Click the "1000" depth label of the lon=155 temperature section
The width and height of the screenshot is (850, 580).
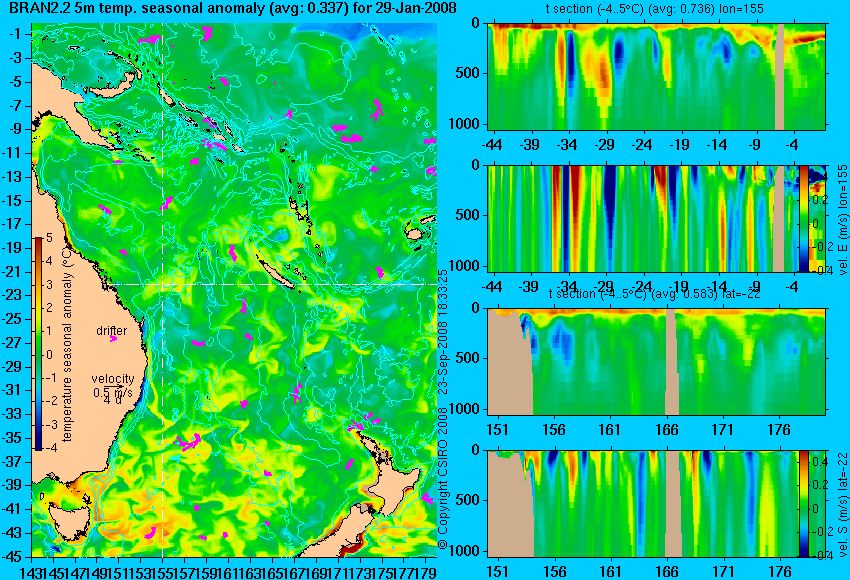pos(465,124)
